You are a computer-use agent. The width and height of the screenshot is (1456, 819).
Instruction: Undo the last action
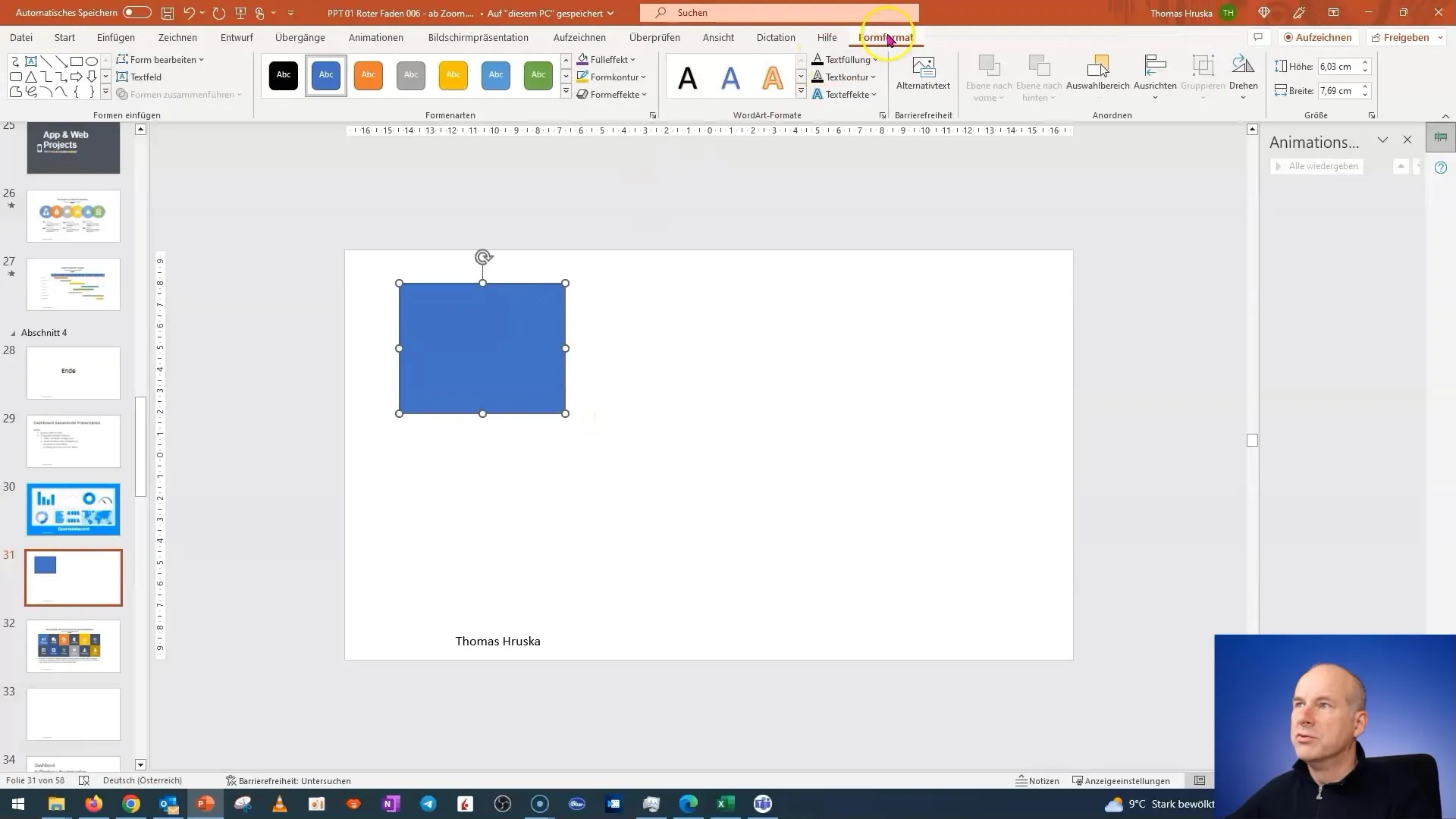(190, 13)
